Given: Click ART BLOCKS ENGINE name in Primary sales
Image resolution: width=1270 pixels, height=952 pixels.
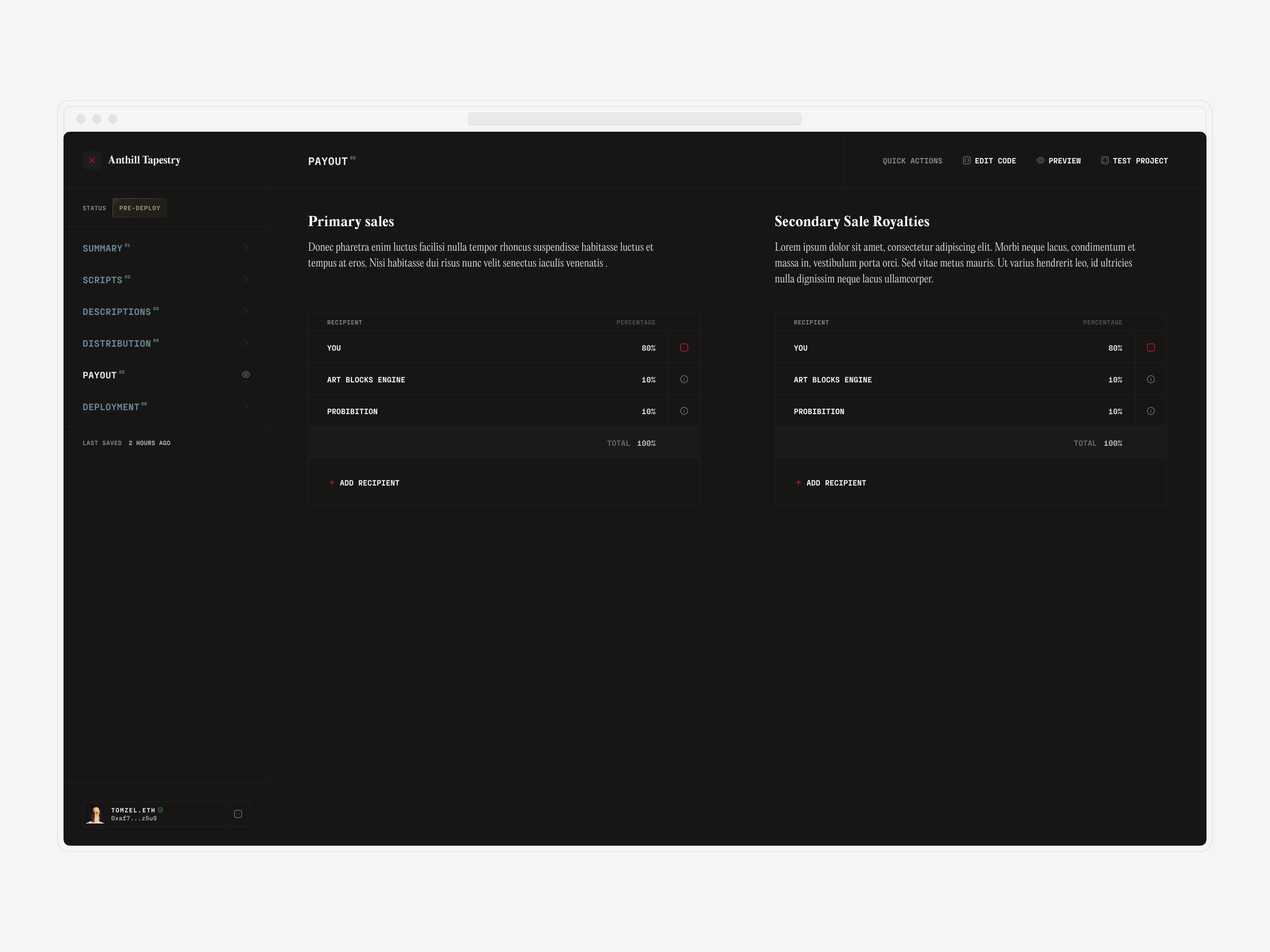Looking at the screenshot, I should pos(366,379).
